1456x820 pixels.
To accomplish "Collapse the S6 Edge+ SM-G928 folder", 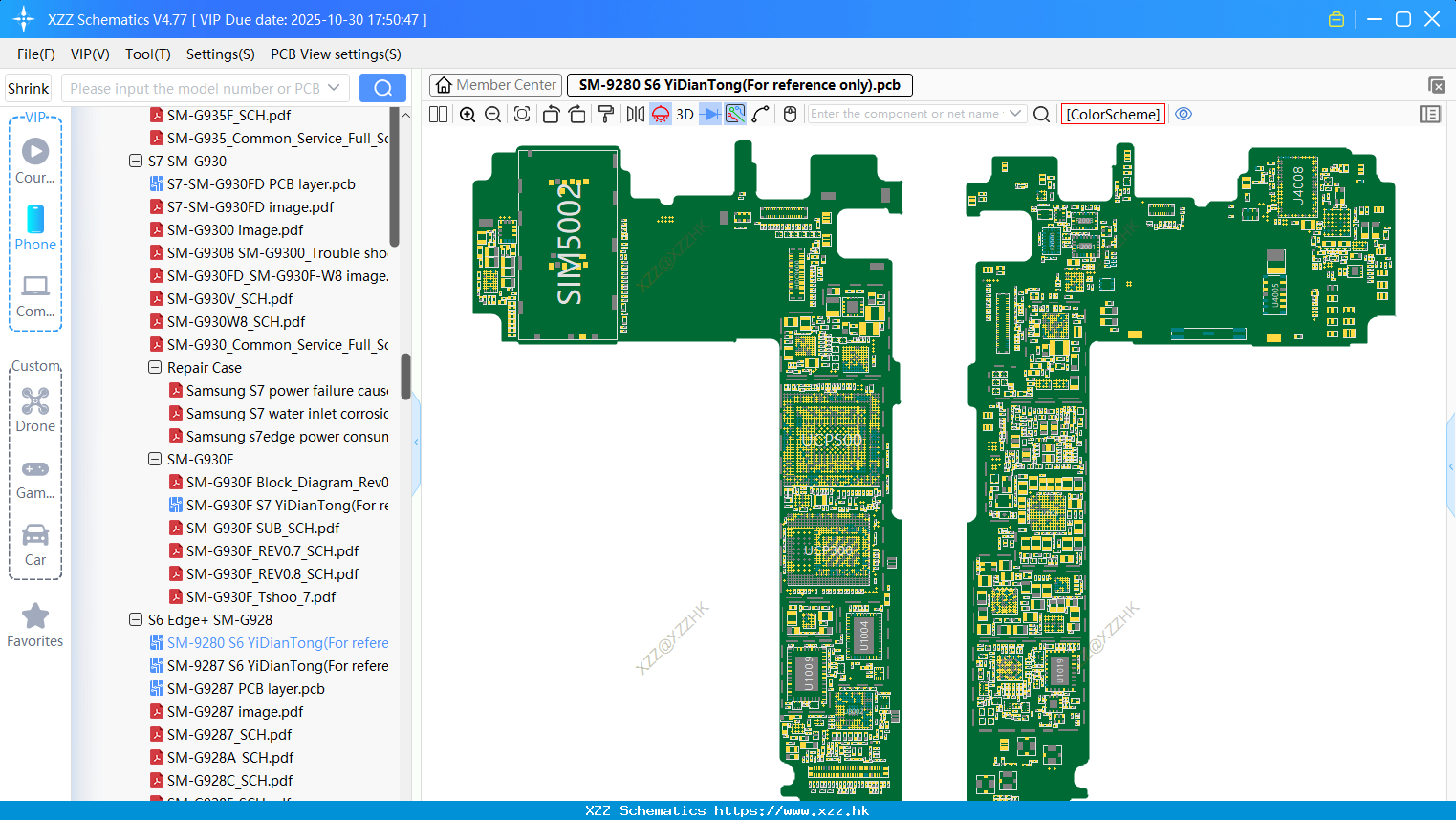I will [136, 620].
